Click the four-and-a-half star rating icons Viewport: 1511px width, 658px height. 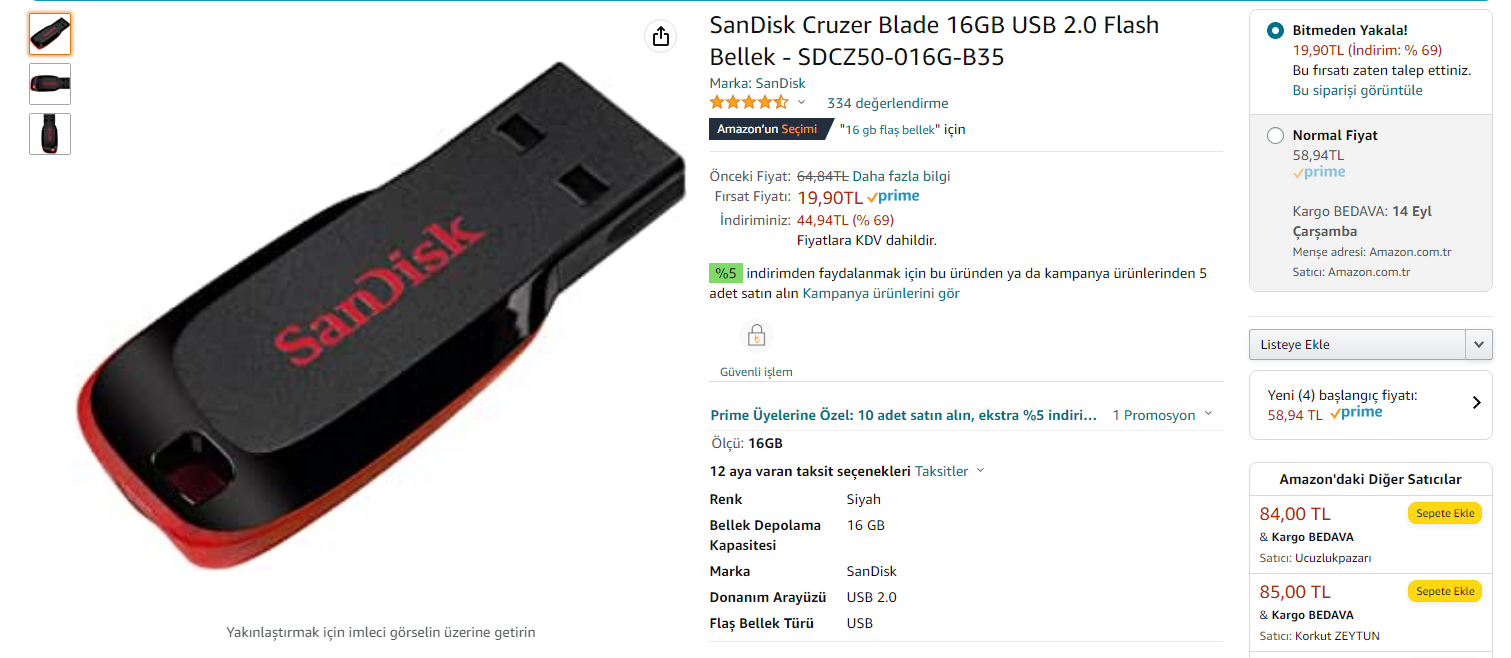click(x=749, y=102)
